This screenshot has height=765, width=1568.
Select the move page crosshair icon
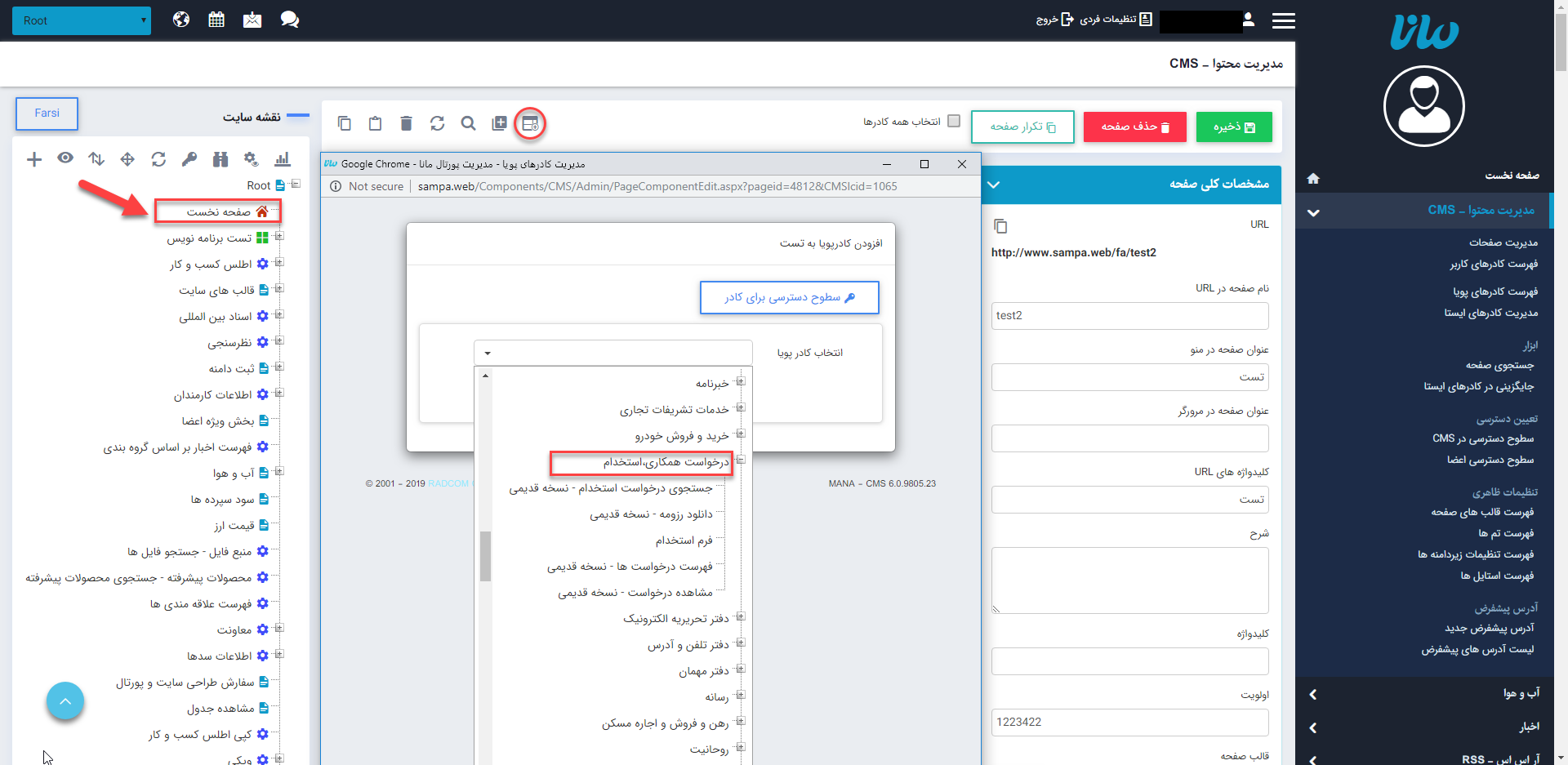(127, 159)
